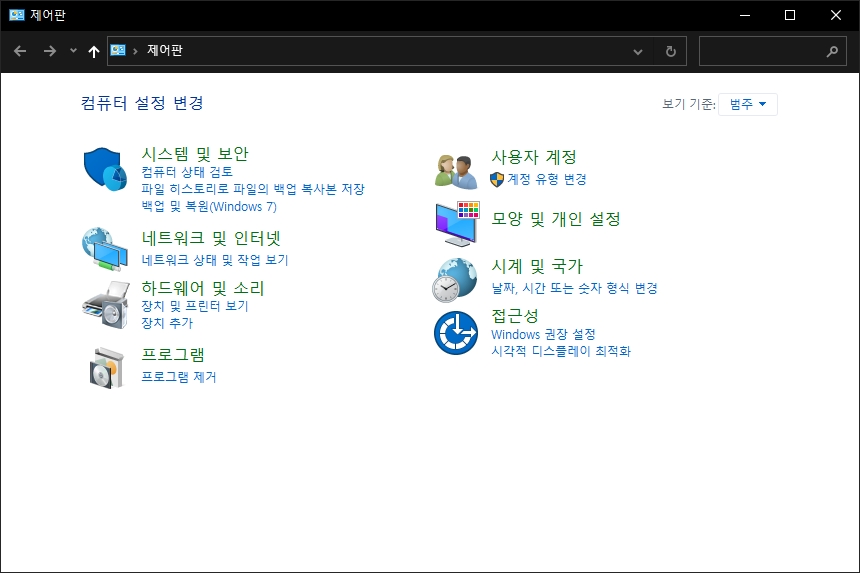Click the 제어판 breadcrumb in address bar
Screen dimensions: 860x573
click(x=165, y=50)
